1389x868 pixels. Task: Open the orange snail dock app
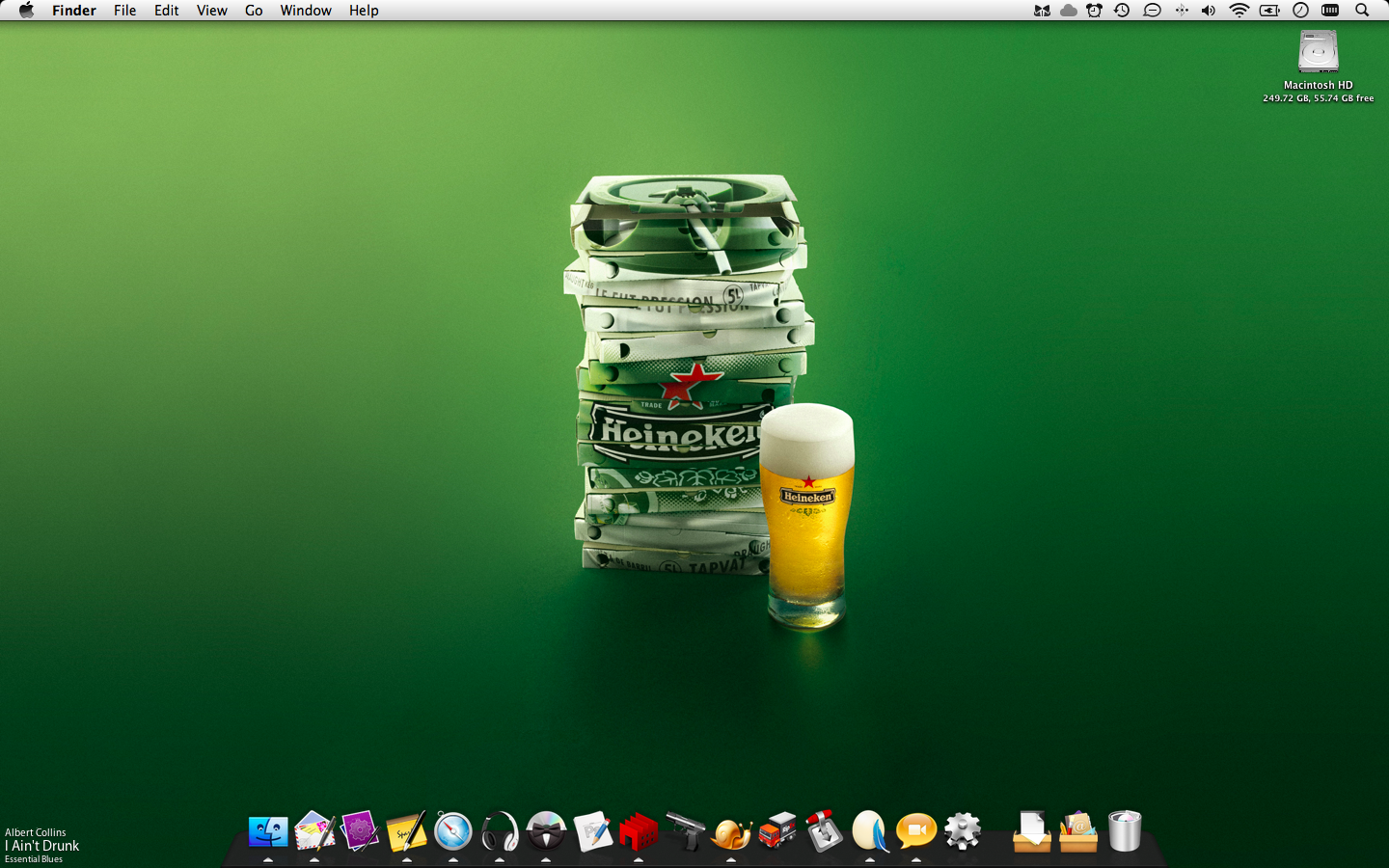pyautogui.click(x=731, y=831)
